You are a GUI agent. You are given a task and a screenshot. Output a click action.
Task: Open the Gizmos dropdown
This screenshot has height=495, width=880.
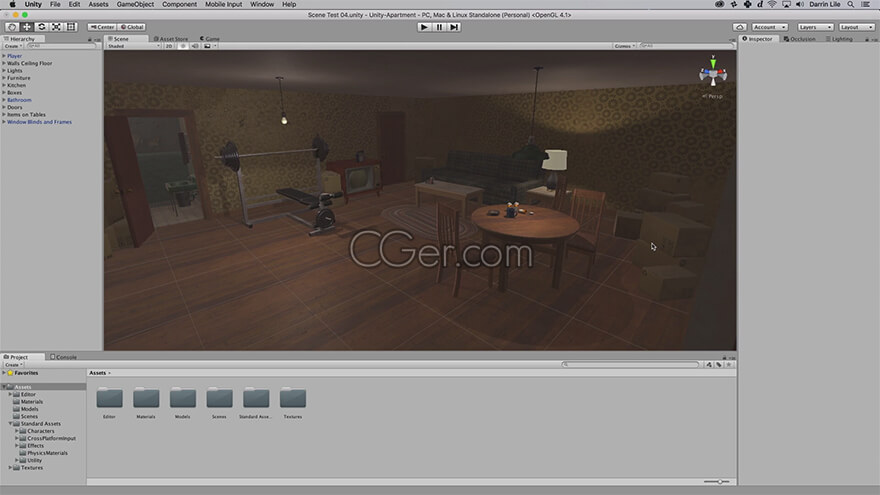click(625, 46)
